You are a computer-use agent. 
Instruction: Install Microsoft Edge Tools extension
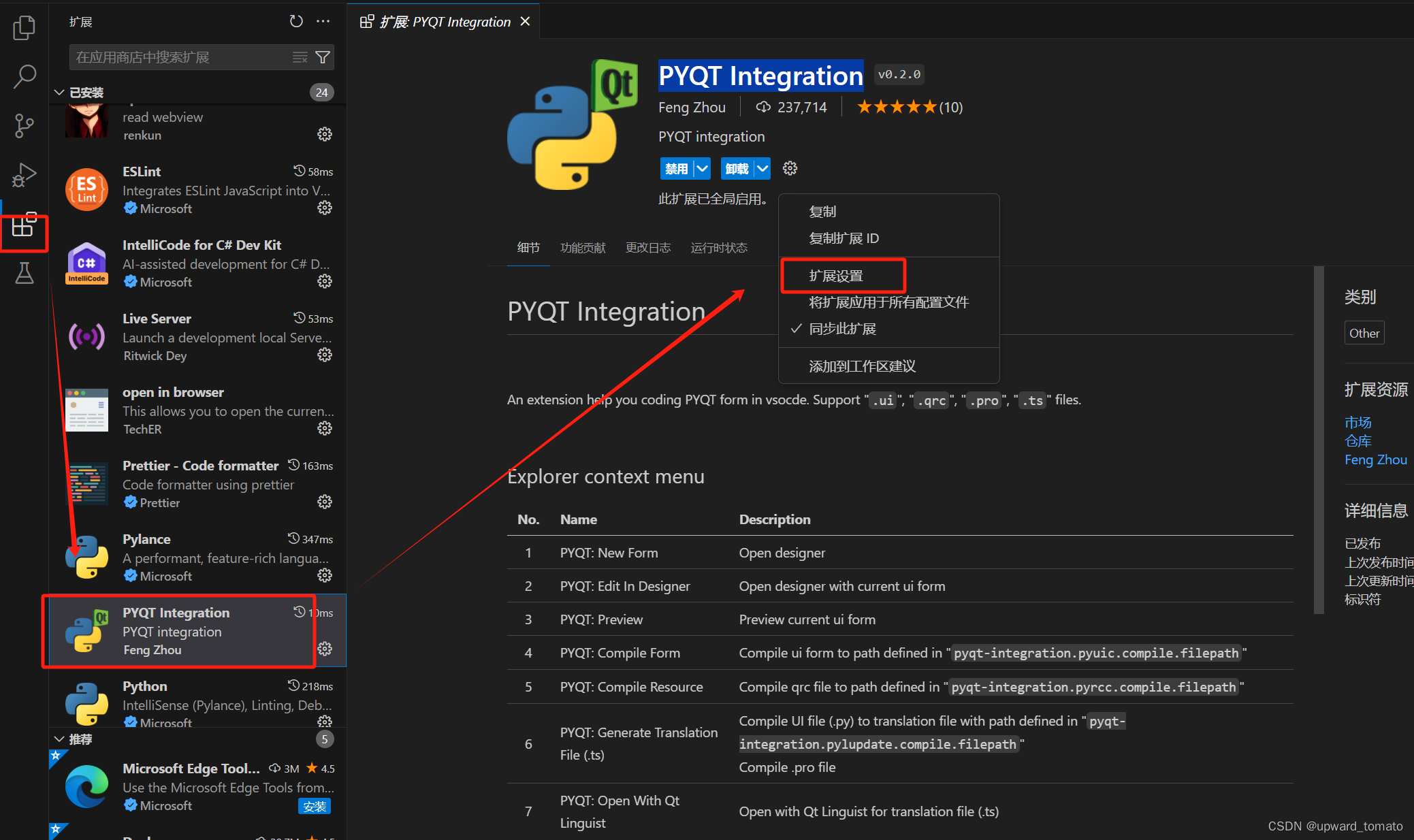[x=315, y=807]
